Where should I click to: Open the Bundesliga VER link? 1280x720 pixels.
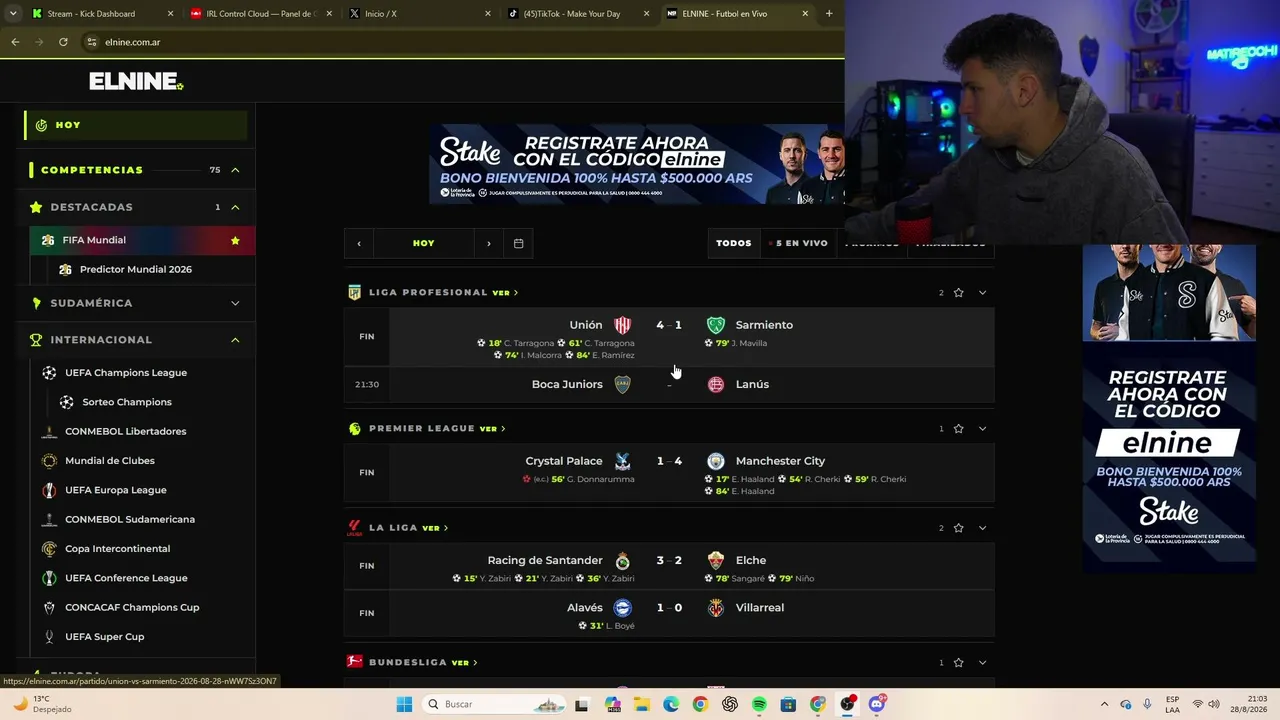464,663
